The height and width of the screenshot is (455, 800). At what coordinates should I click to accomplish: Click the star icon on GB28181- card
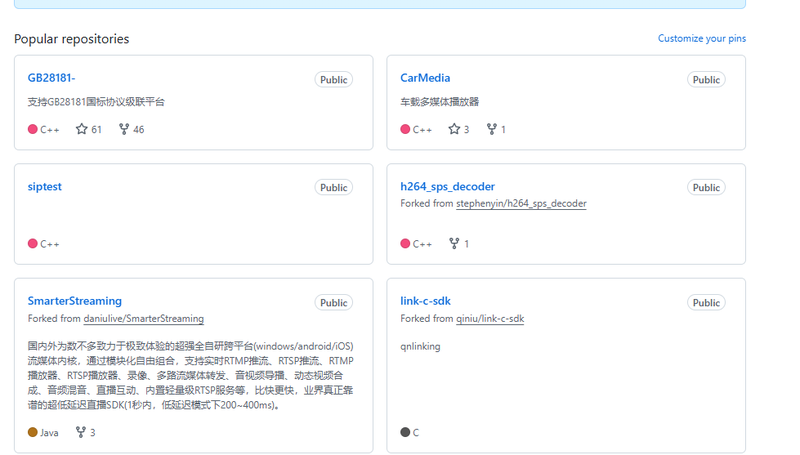pos(82,129)
